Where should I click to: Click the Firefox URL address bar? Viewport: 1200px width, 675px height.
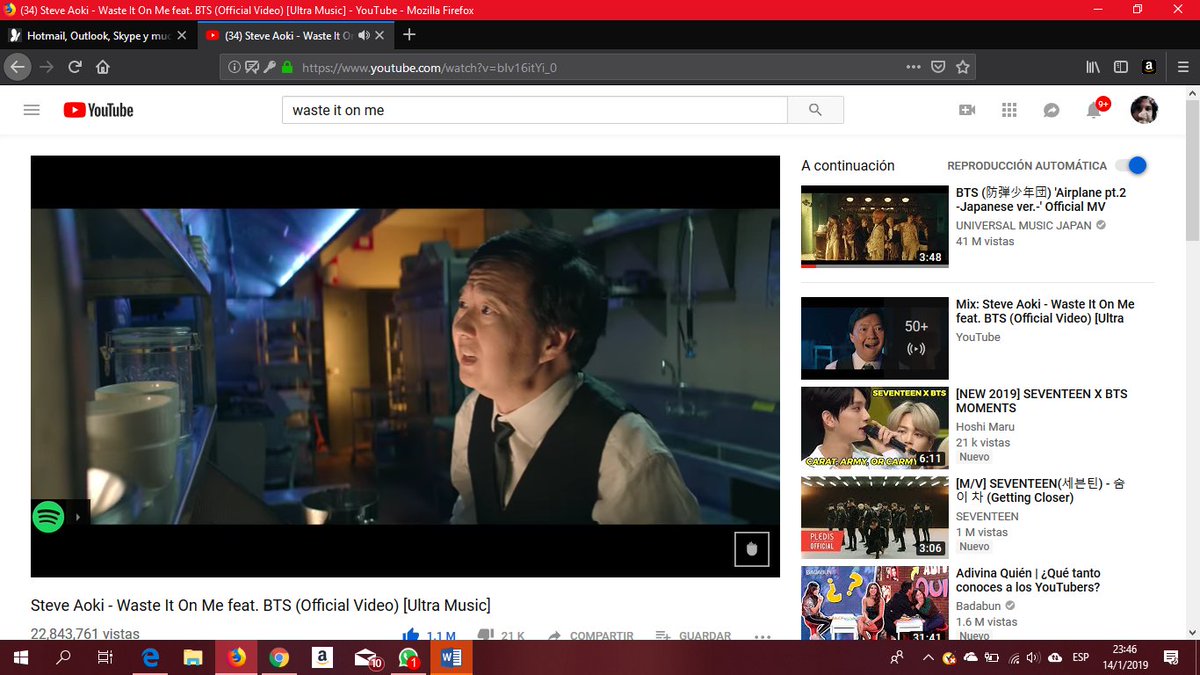pos(600,67)
